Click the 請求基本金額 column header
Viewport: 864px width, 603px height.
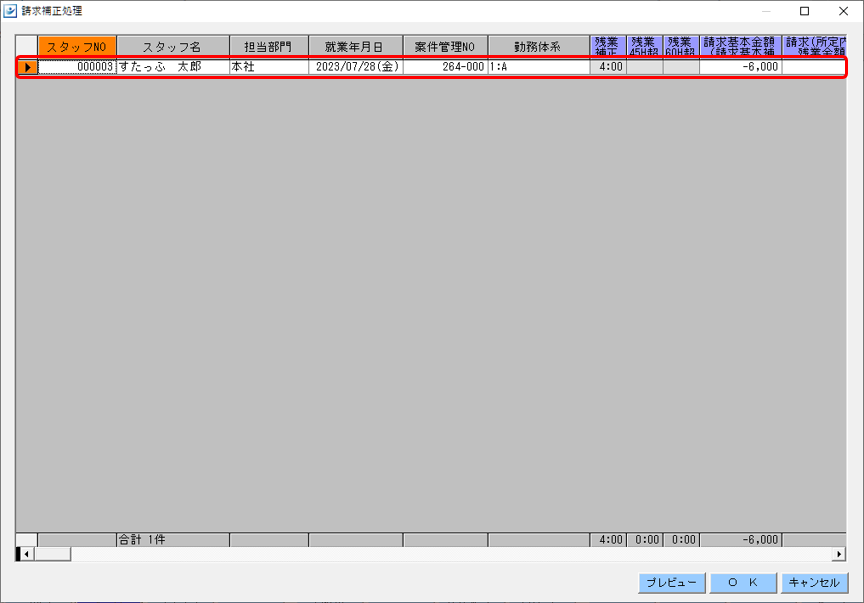click(x=741, y=47)
